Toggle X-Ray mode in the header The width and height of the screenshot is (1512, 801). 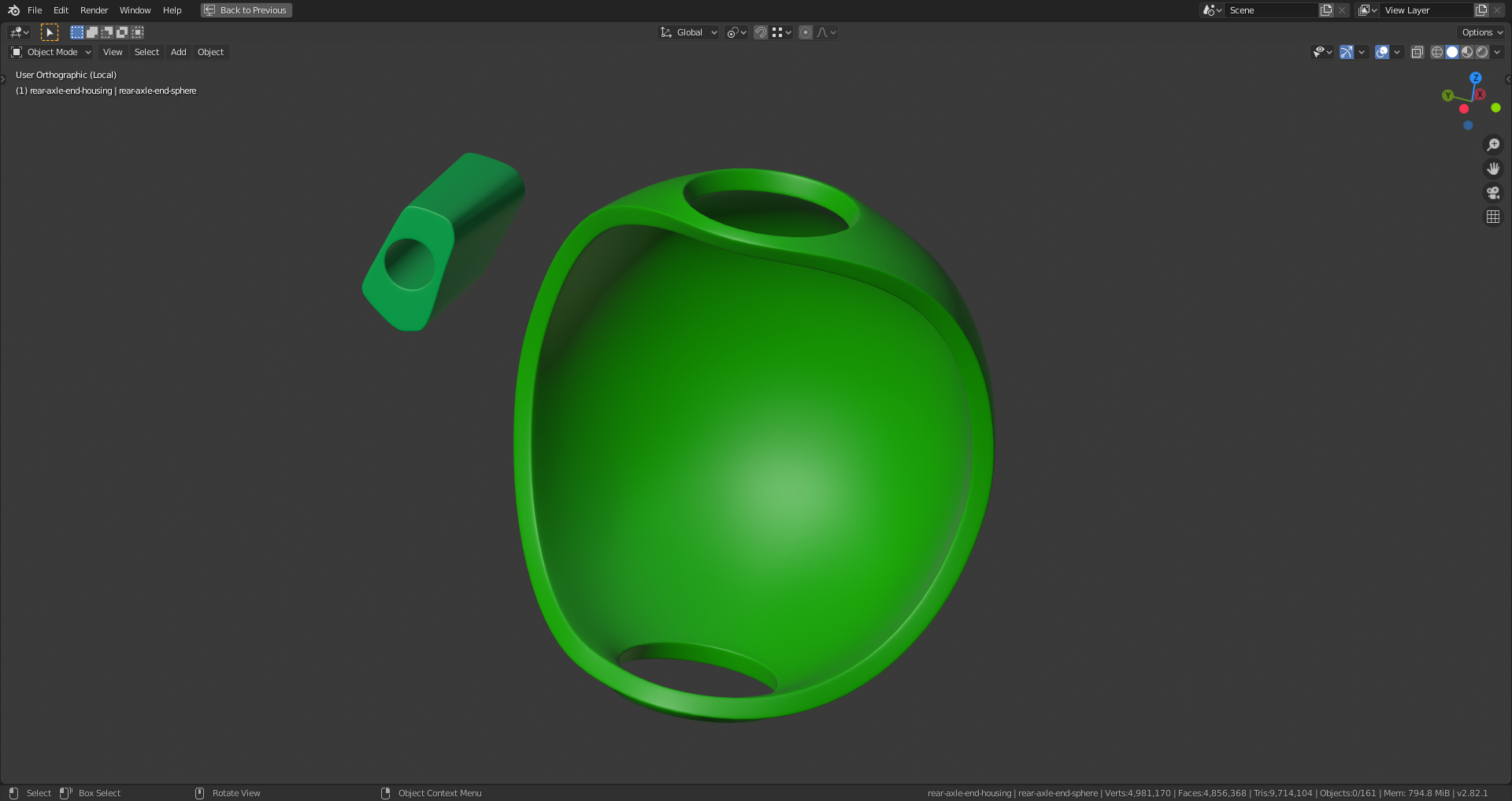[x=1417, y=52]
